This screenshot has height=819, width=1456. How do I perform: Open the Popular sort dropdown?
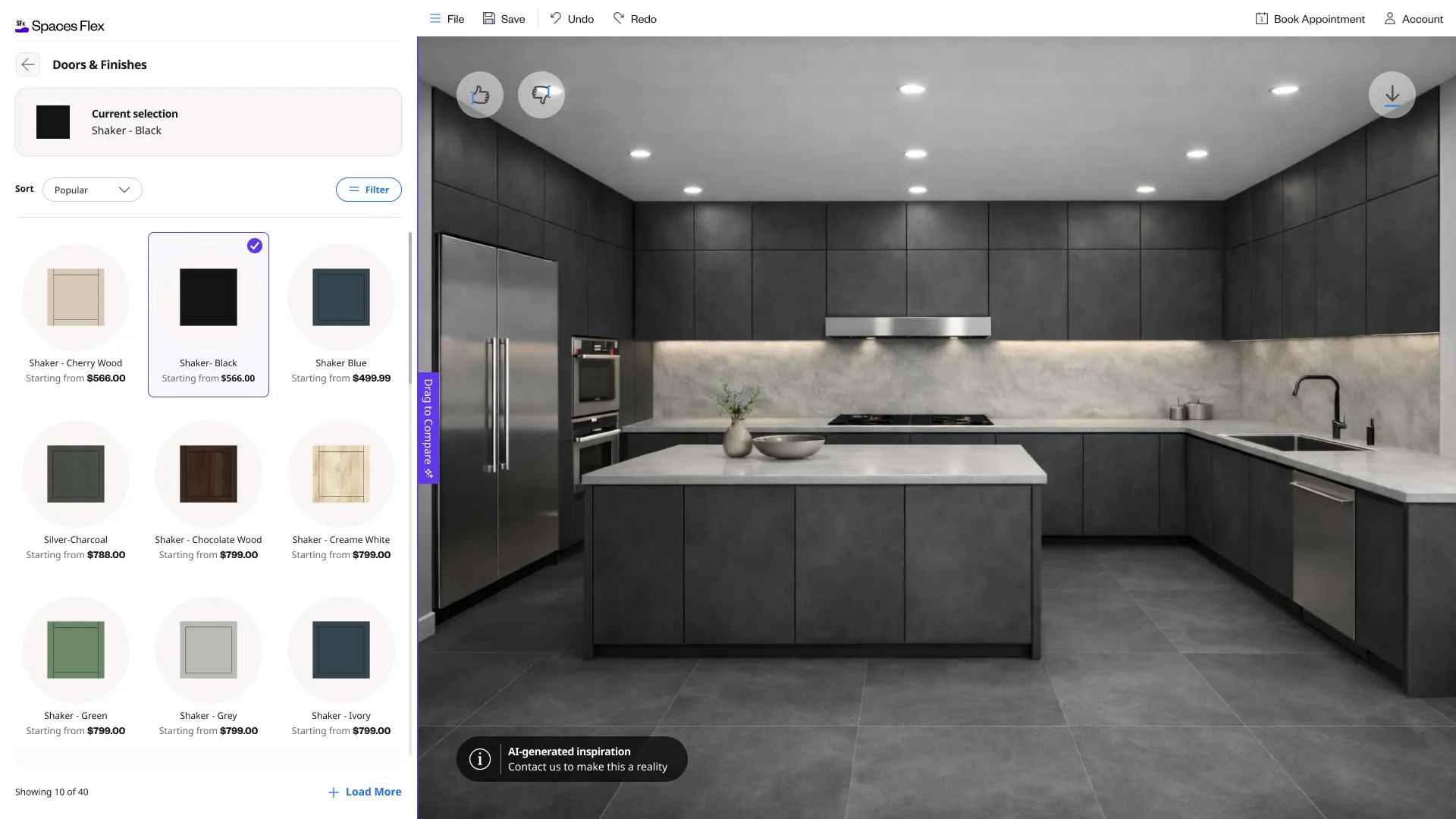tap(93, 190)
